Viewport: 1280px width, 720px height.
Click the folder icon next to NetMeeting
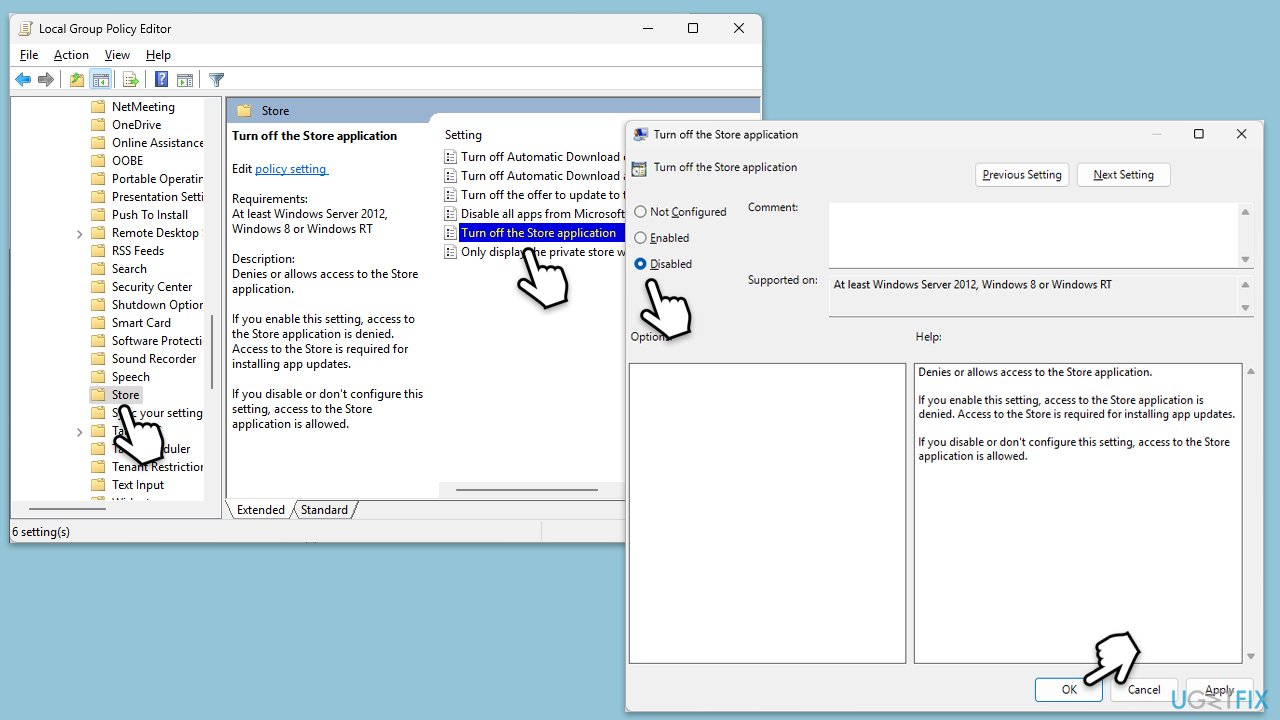[98, 107]
